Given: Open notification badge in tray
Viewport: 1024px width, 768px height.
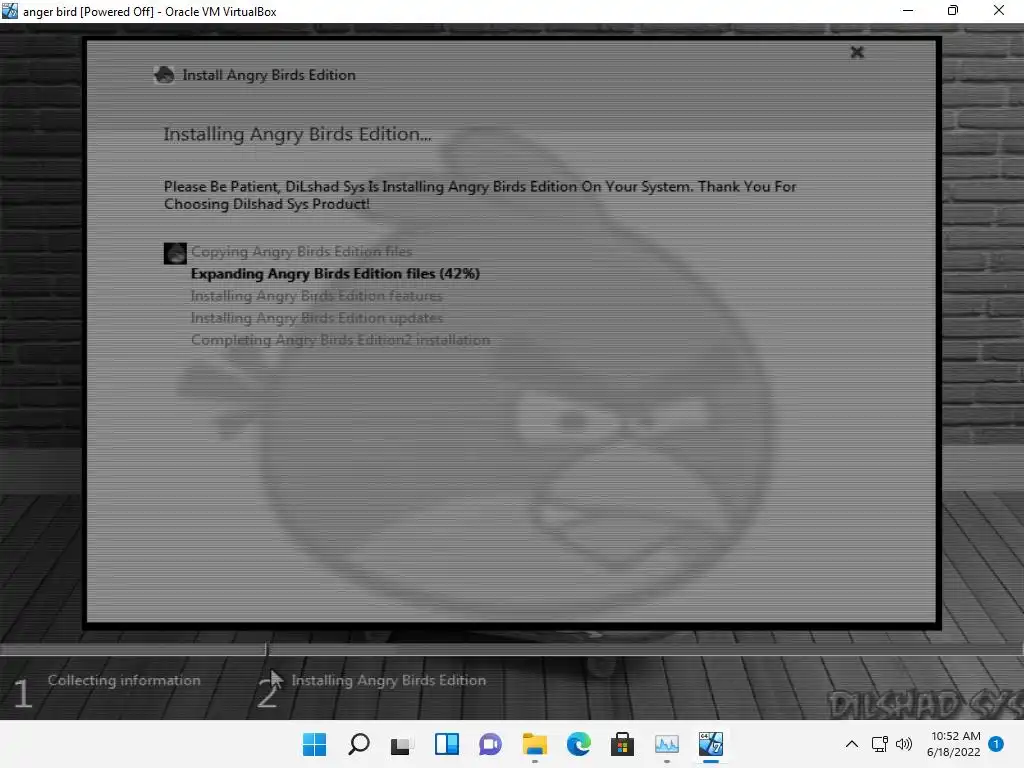Looking at the screenshot, I should [996, 744].
